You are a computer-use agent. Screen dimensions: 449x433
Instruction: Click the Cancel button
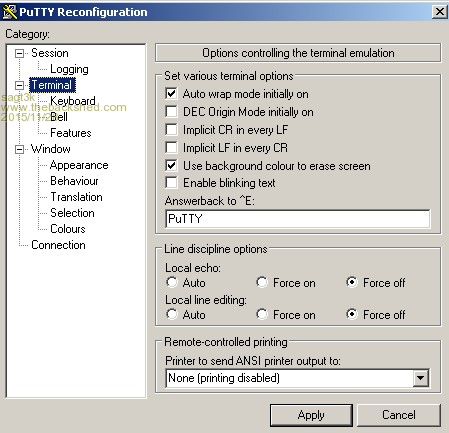point(399,415)
